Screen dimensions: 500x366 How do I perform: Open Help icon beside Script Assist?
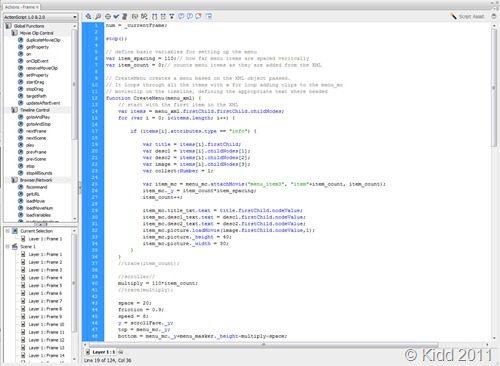point(494,16)
